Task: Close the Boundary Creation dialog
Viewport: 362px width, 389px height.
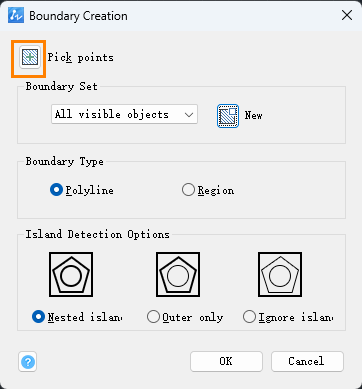Action: pyautogui.click(x=347, y=15)
